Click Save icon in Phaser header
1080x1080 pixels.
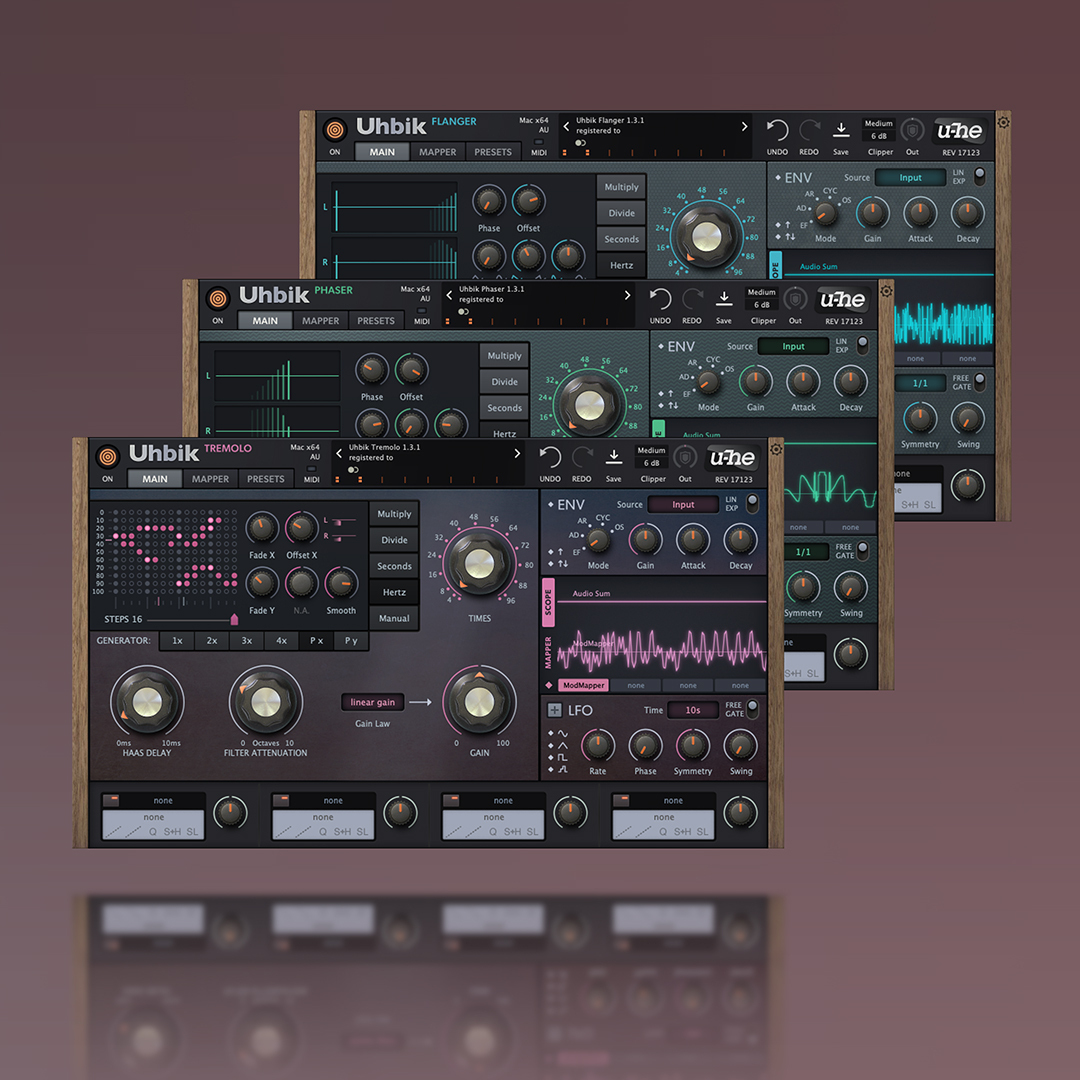pyautogui.click(x=723, y=298)
